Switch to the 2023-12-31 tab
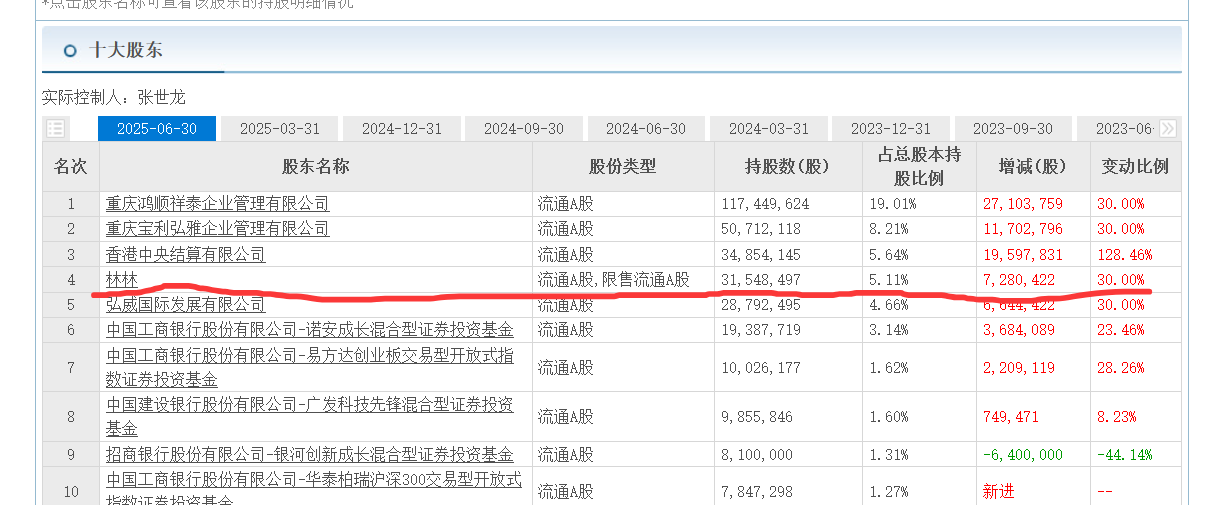Viewport: 1220px width, 505px height. (x=891, y=128)
